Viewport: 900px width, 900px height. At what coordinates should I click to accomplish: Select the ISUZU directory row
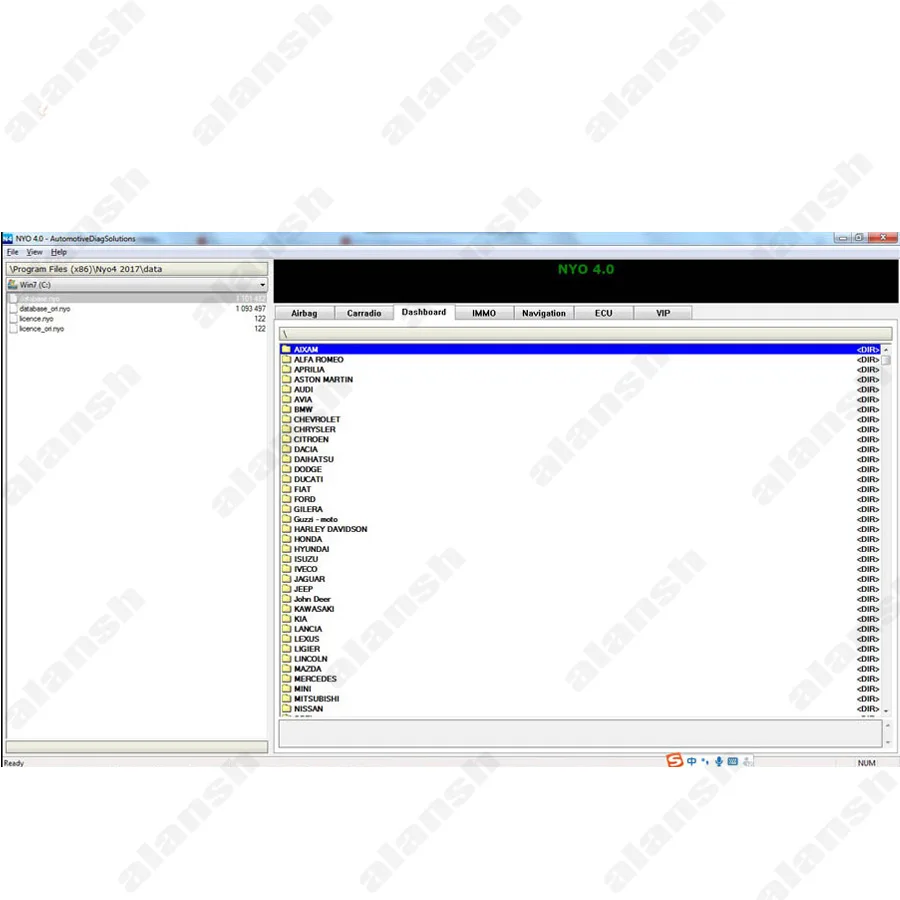tap(580, 559)
